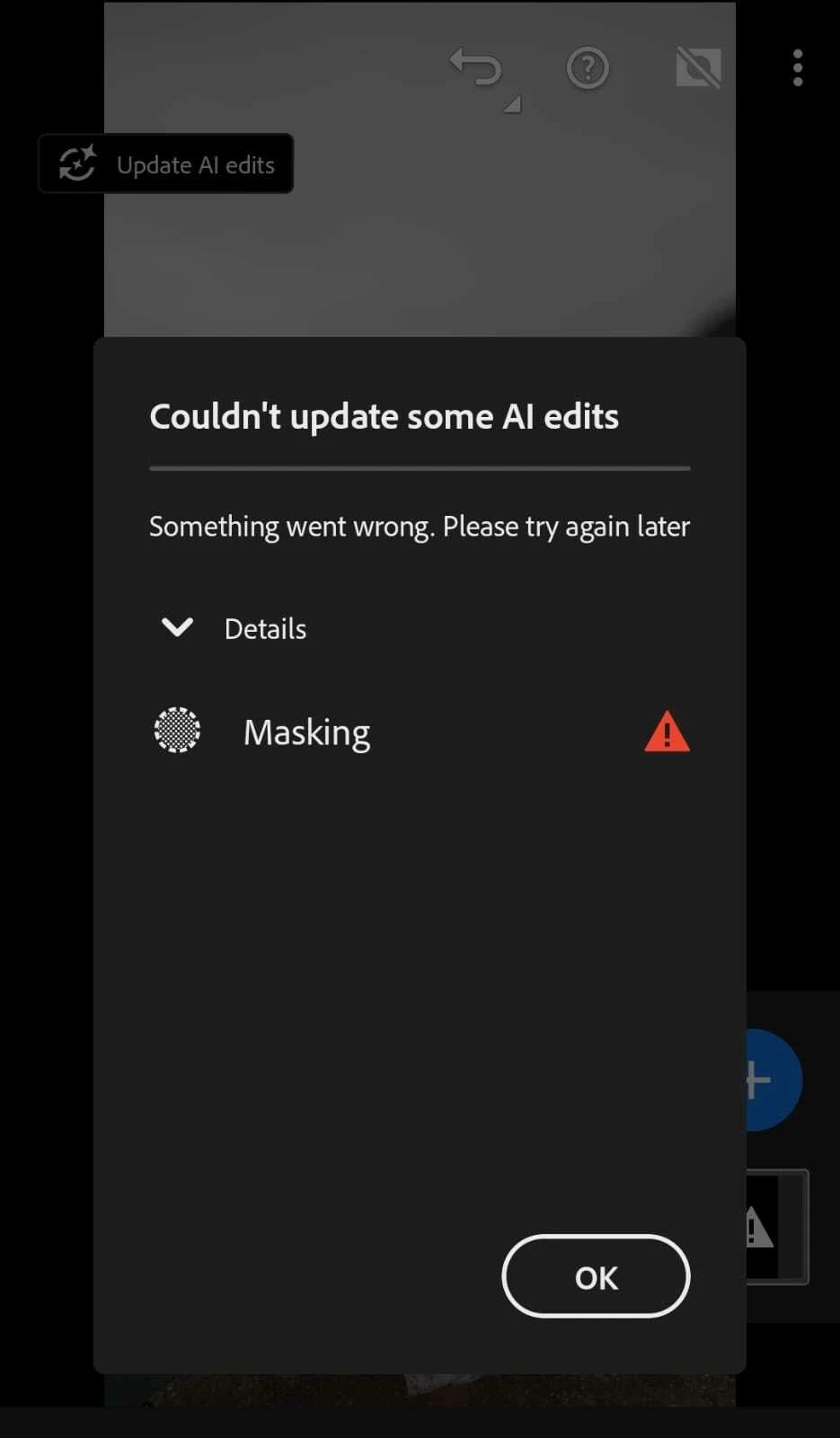Screen dimensions: 840x1438
Task: Open undo history via small triangle
Action: [x=513, y=105]
